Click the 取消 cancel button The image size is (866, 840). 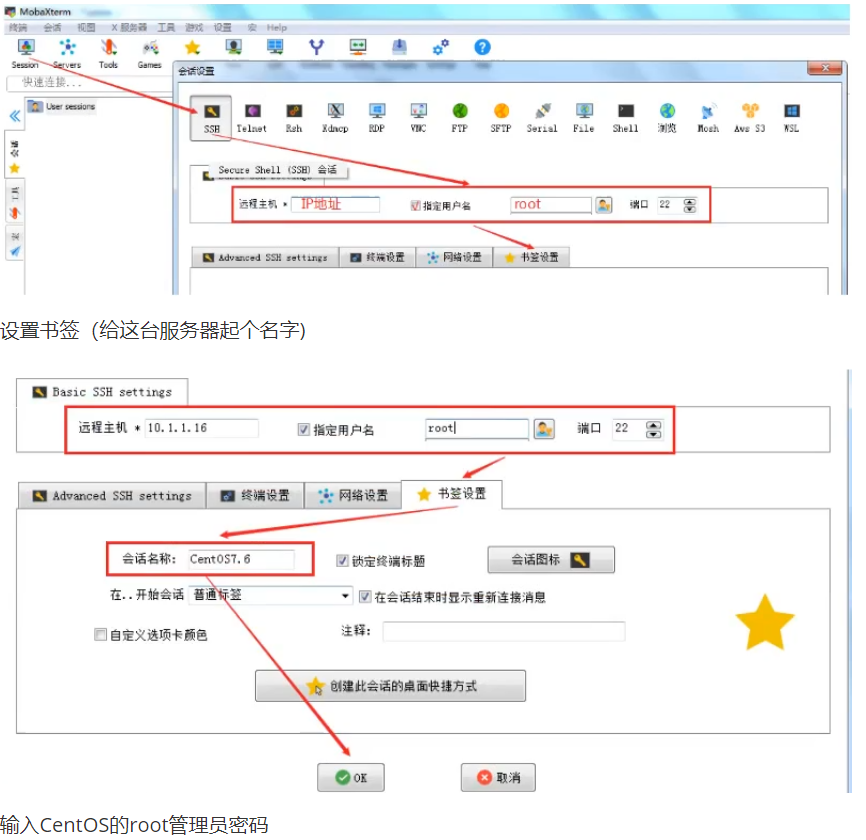click(498, 778)
